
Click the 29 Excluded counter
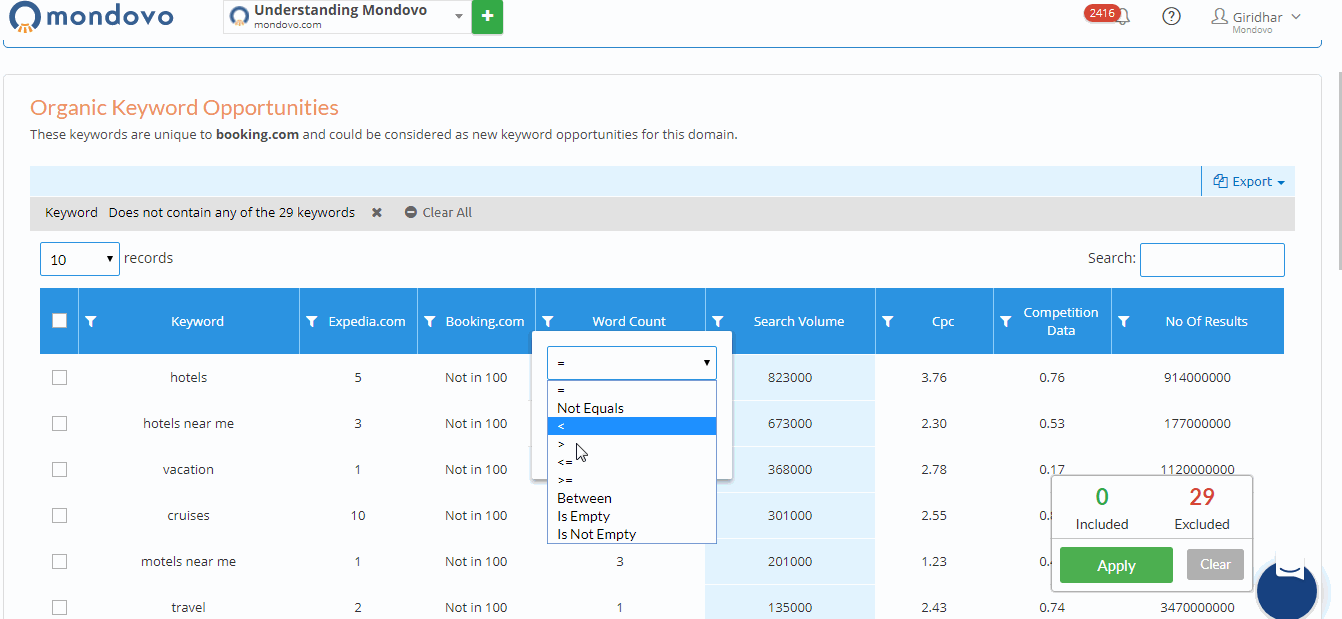(1202, 509)
